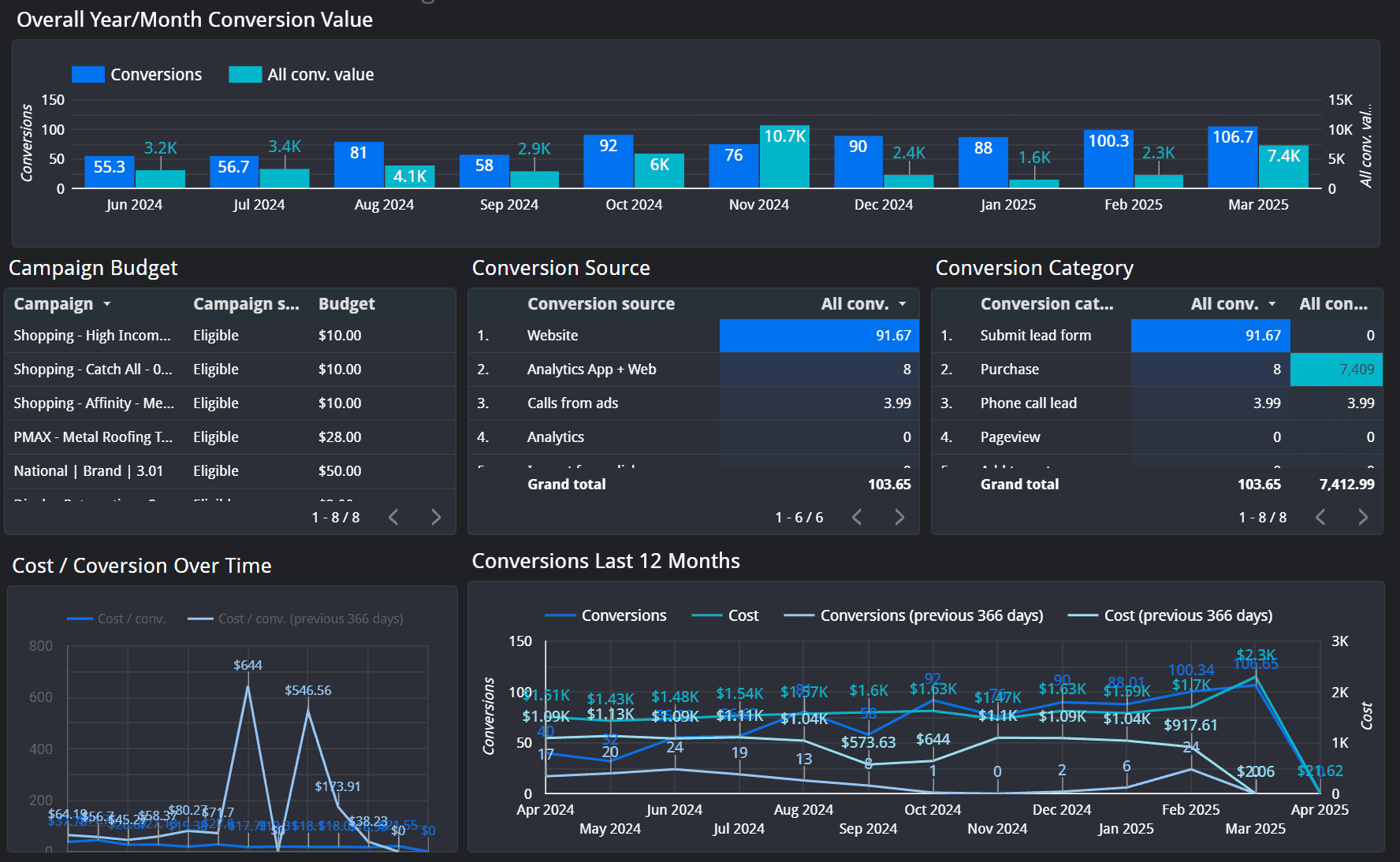This screenshot has height=862, width=1400.
Task: Click the previous page chevron under Conversion Category
Action: pos(1320,517)
